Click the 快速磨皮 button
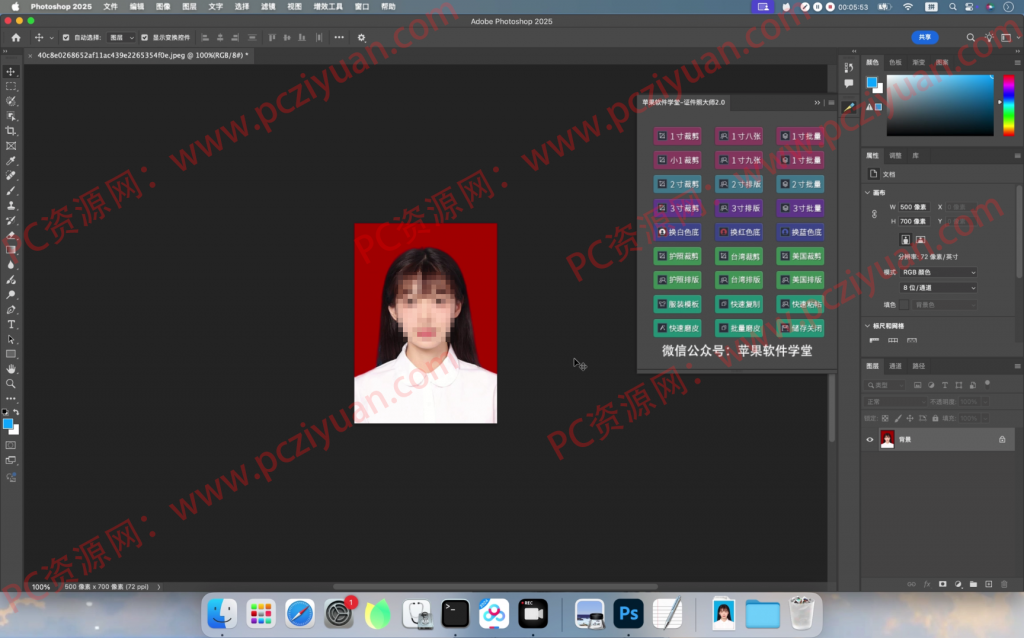 (678, 328)
